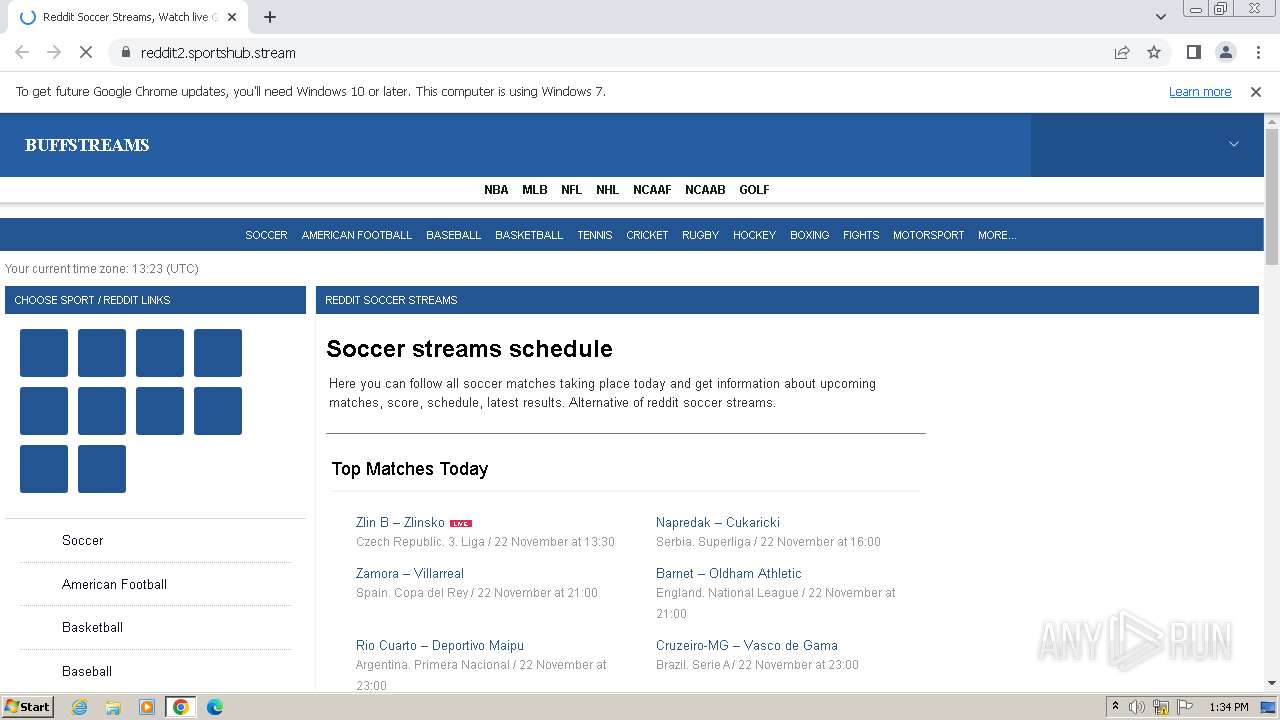Open the Zamora – Villarreal match
Screen dimensions: 1280x720
[410, 573]
